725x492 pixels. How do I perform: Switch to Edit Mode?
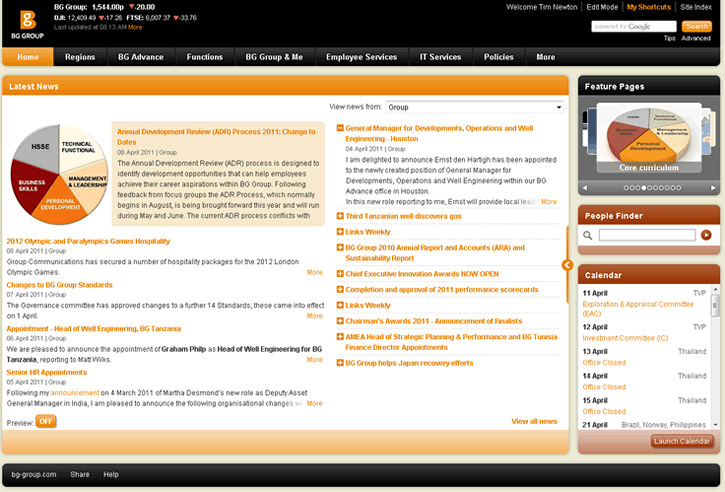point(602,7)
